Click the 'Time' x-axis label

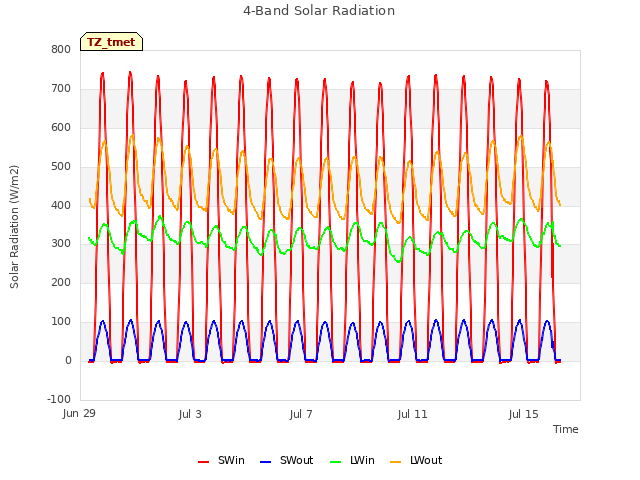pyautogui.click(x=565, y=429)
